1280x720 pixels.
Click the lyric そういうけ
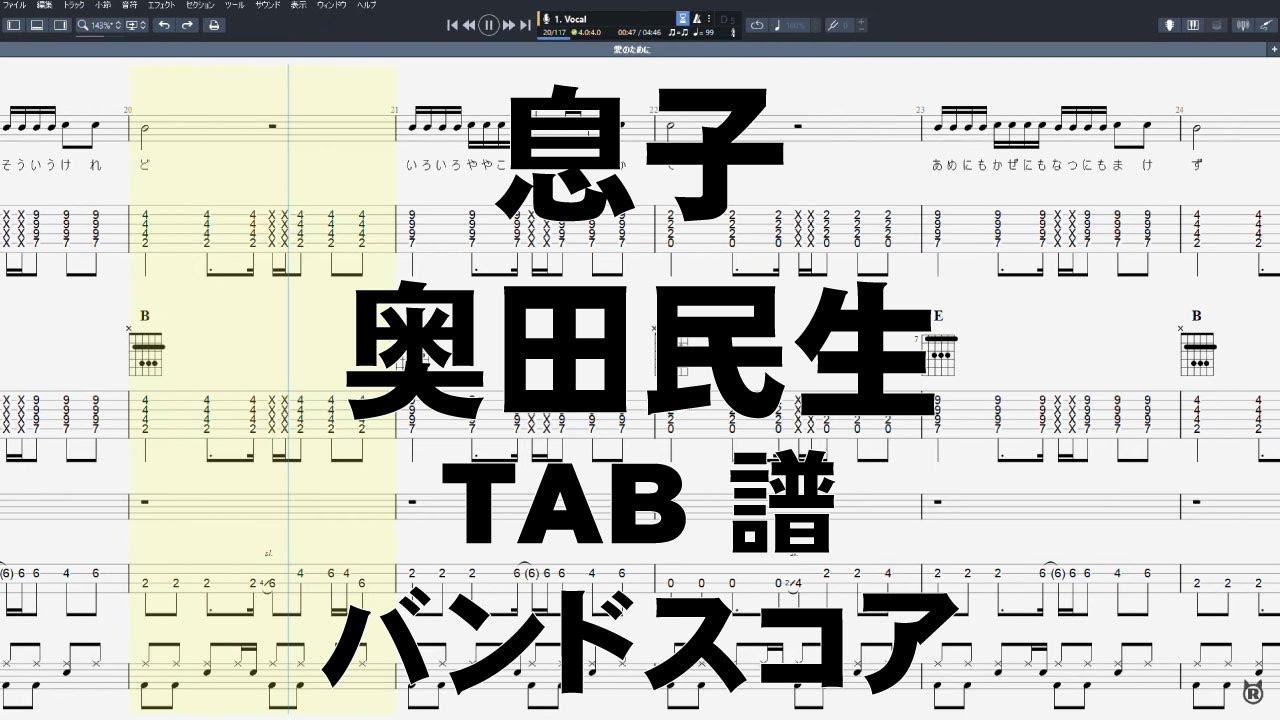[x=36, y=165]
